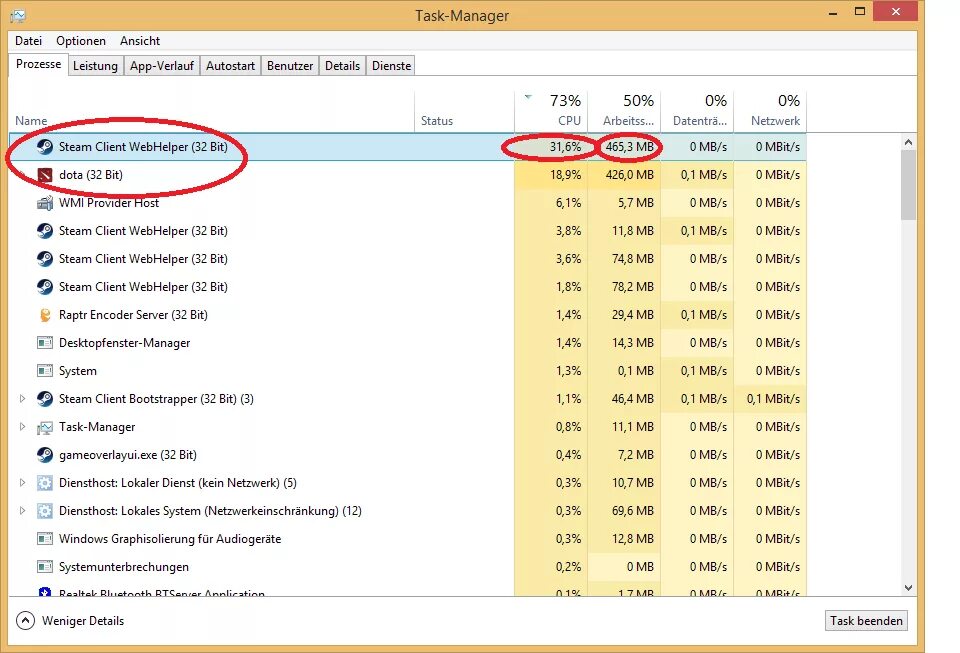Open the Optionen menu

click(x=80, y=41)
